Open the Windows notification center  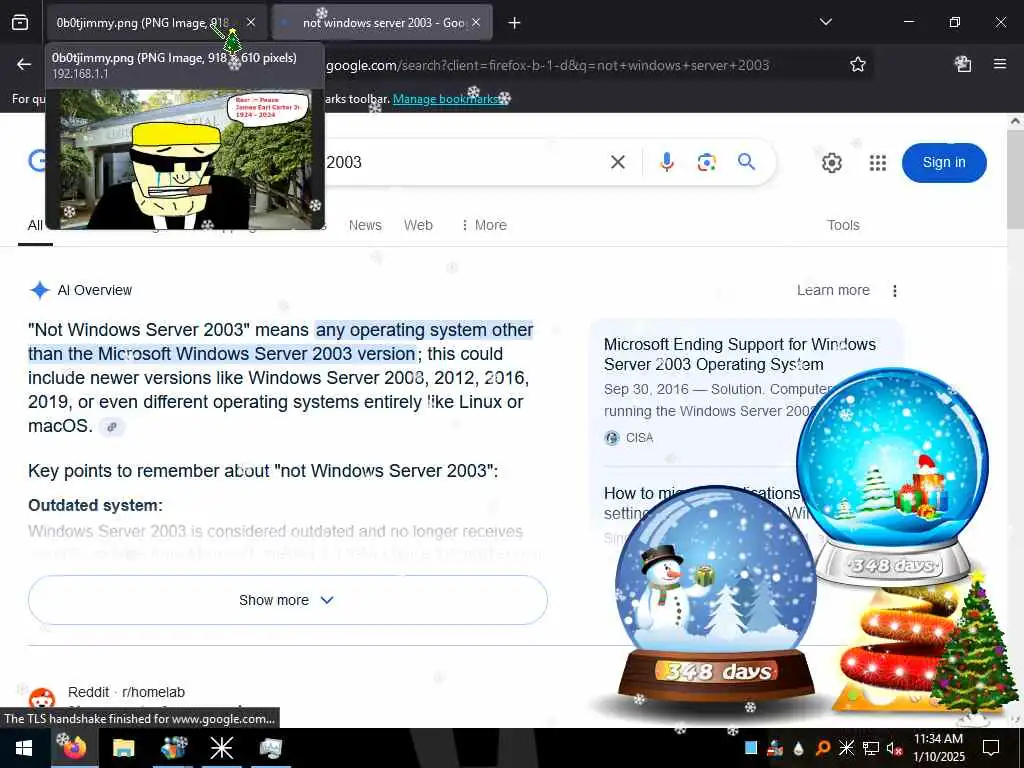coord(991,748)
